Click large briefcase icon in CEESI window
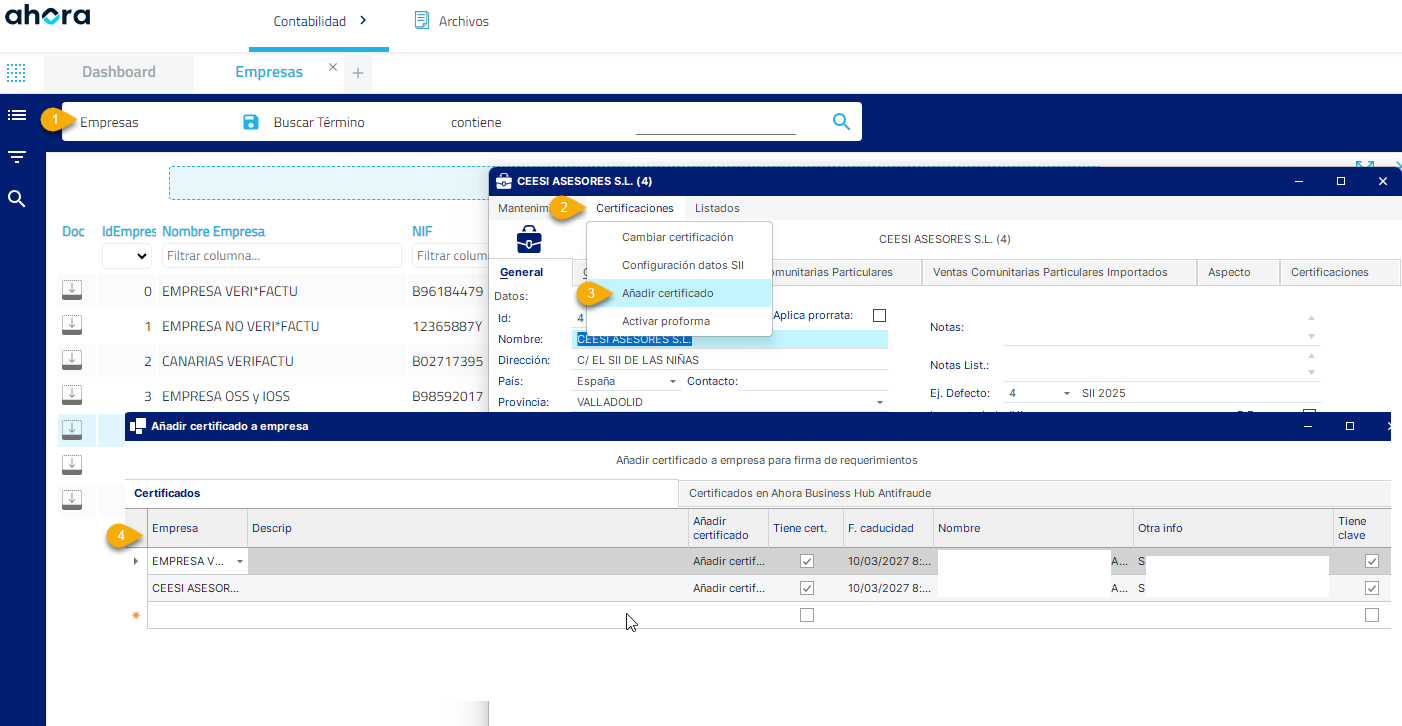The width and height of the screenshot is (1402, 726). [529, 240]
